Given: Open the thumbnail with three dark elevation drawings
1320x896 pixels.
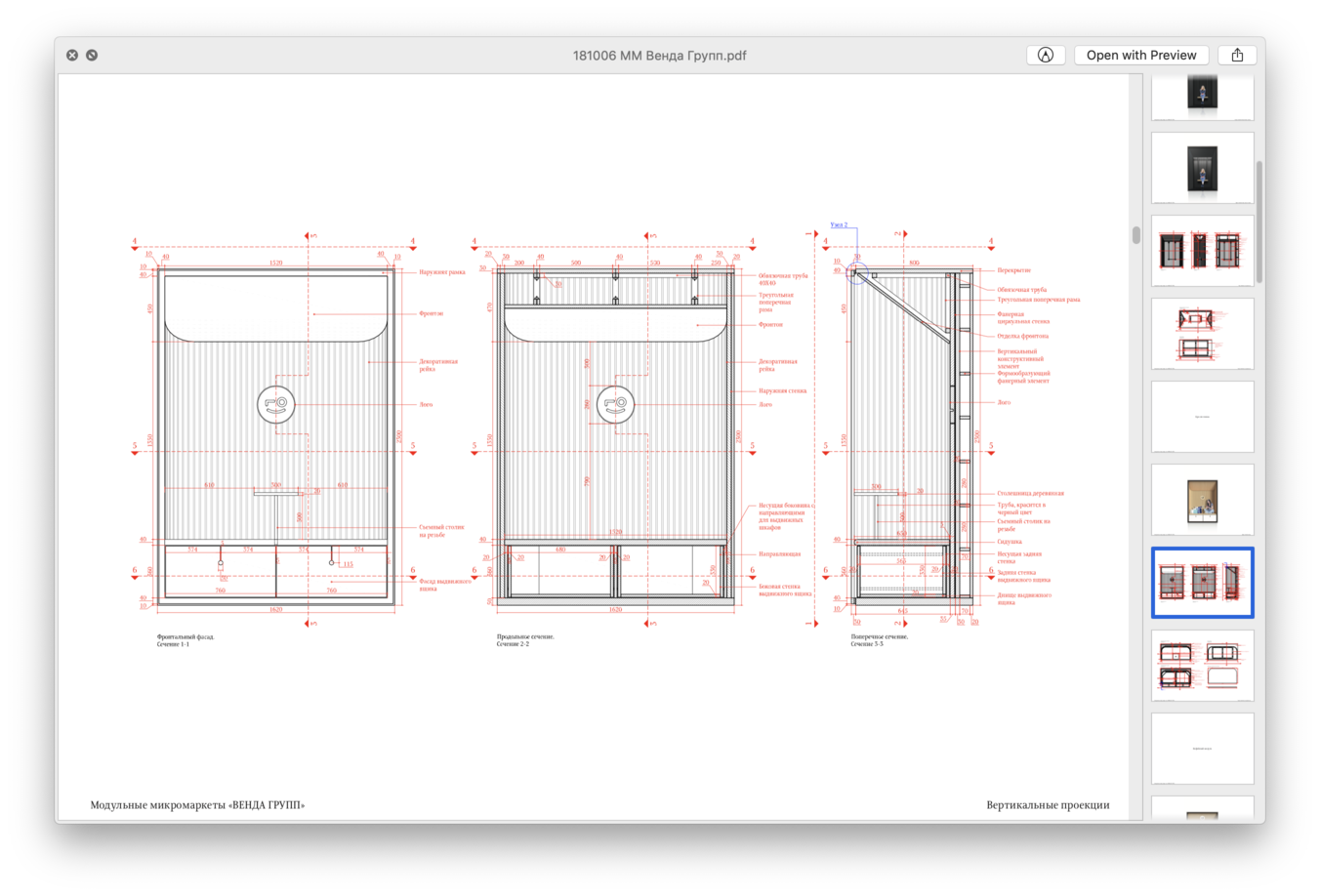Looking at the screenshot, I should (1202, 251).
